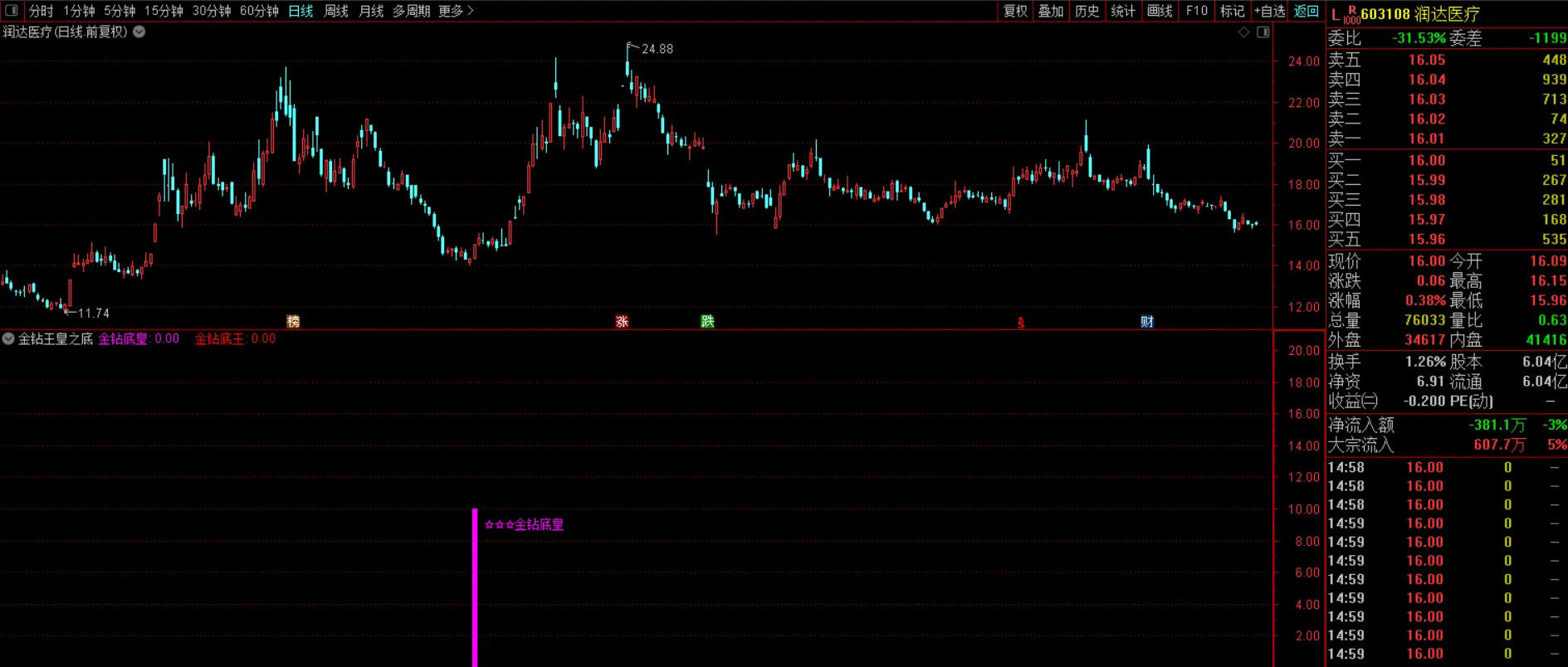The width and height of the screenshot is (1568, 667).
Task: Click the 24.88 high price label
Action: 657,49
